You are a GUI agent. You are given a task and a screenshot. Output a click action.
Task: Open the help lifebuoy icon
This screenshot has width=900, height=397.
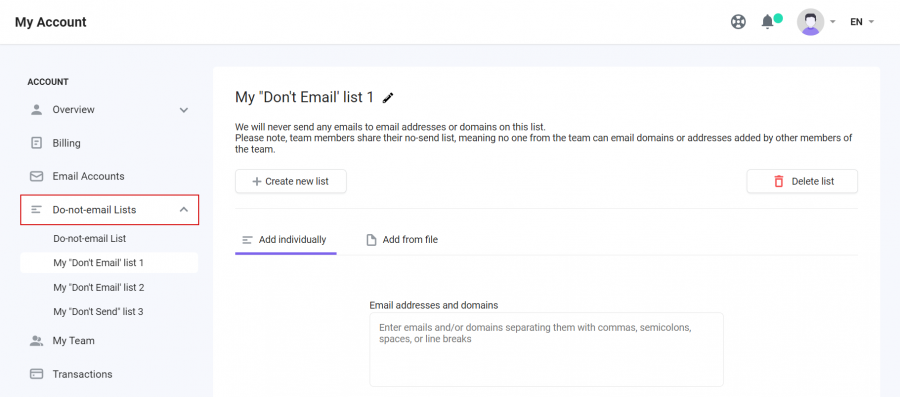coord(738,22)
